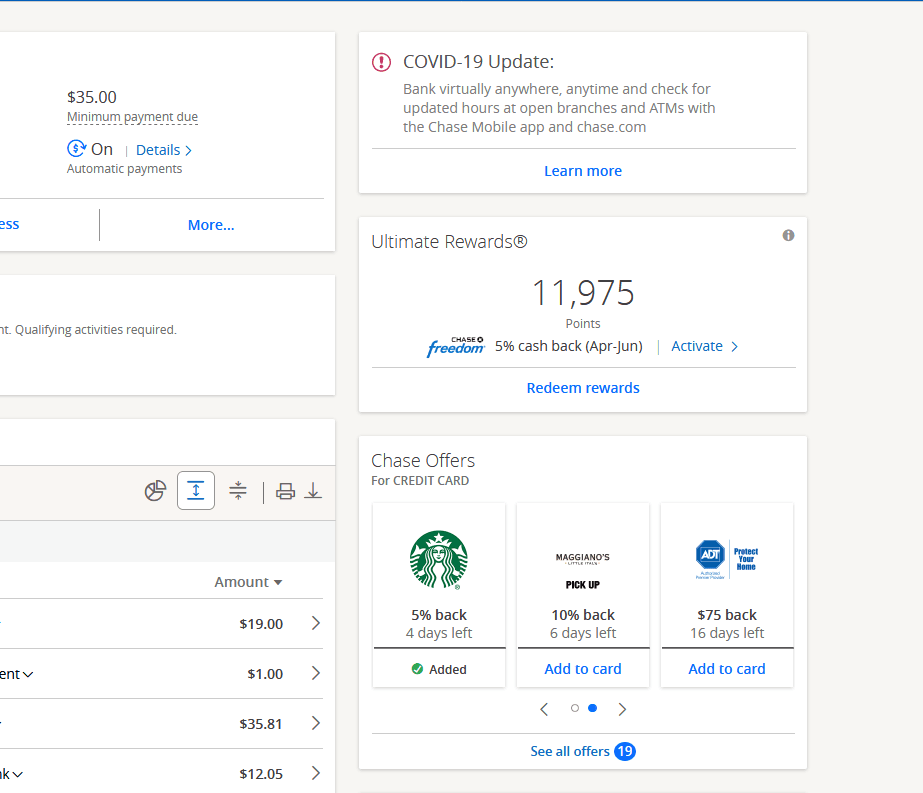Click the '16 days left' ADT text
The height and width of the screenshot is (793, 923).
point(727,633)
